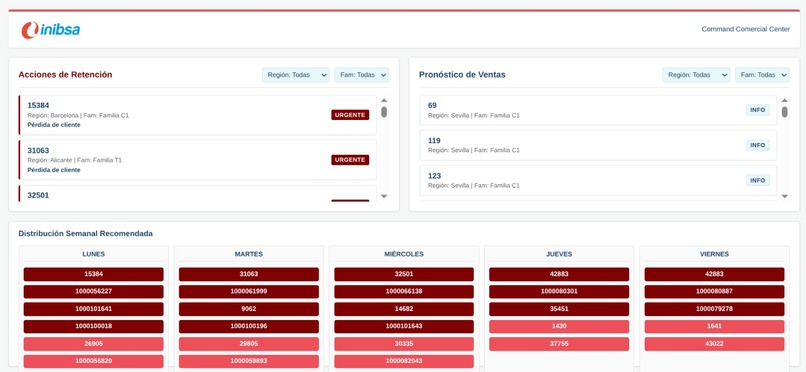Expand Región filter in Pronóstico de Ventas
The image size is (806, 372).
(x=696, y=75)
